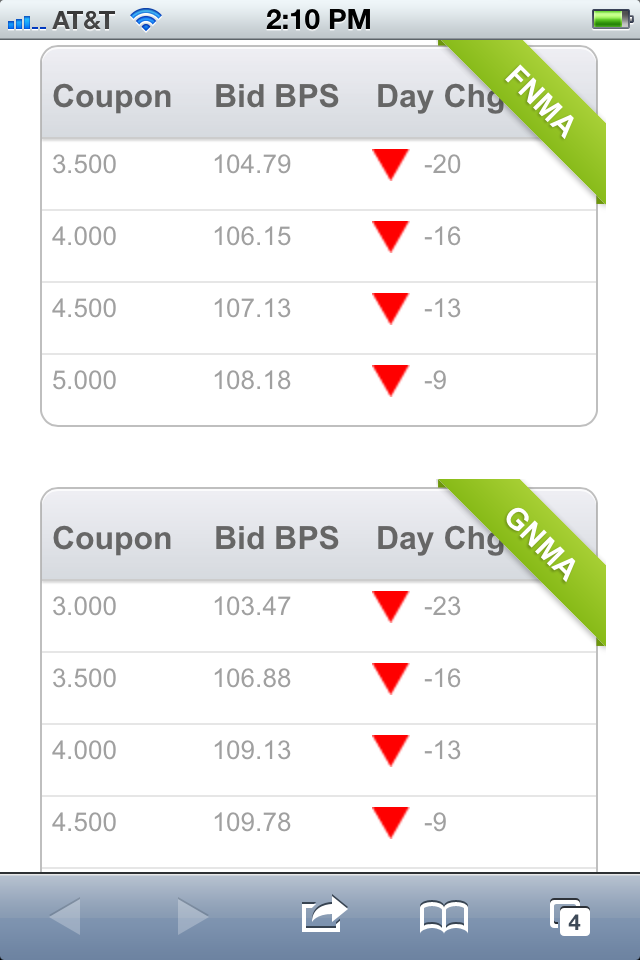Viewport: 640px width, 960px height.
Task: Select the FNMA Bid BPS column header
Action: 276,96
